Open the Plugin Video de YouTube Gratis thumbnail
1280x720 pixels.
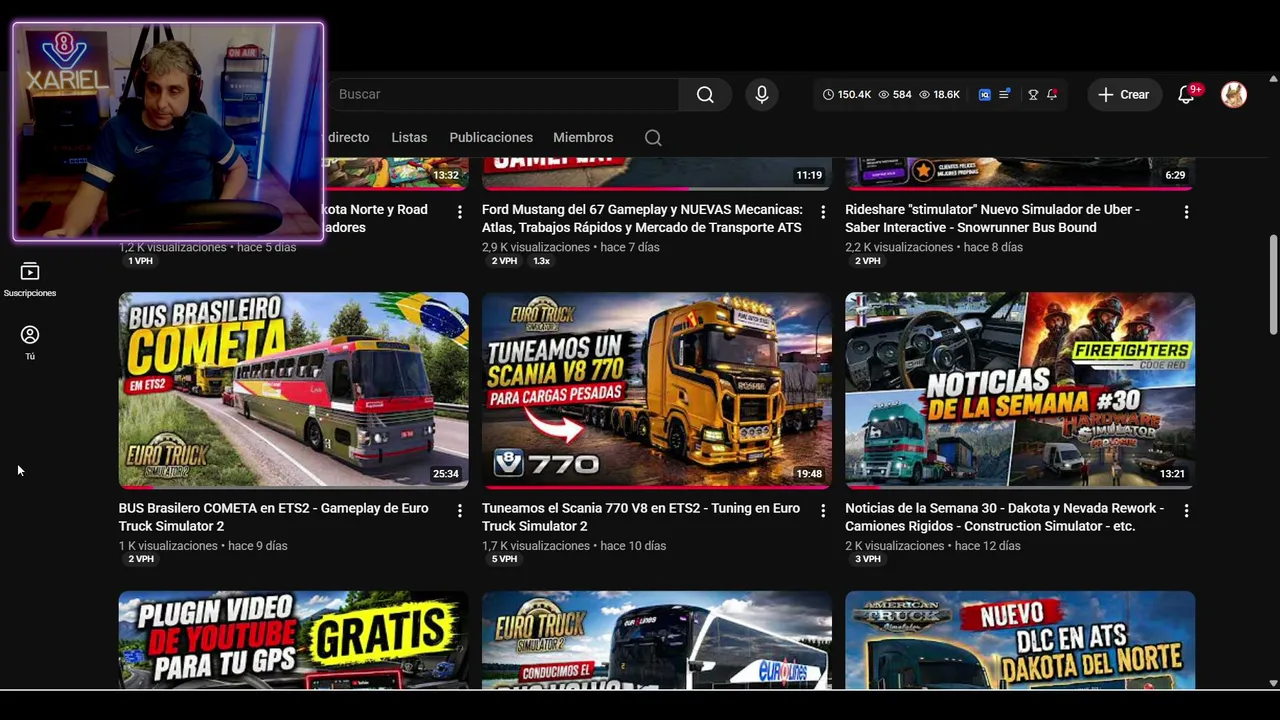click(x=293, y=640)
